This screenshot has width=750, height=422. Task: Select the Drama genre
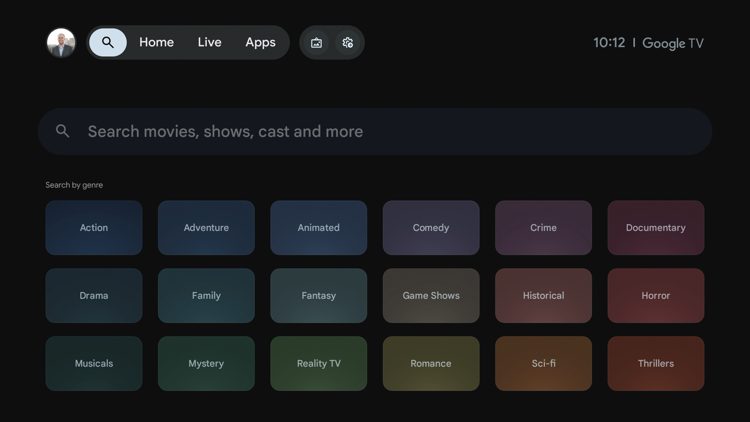[94, 296]
